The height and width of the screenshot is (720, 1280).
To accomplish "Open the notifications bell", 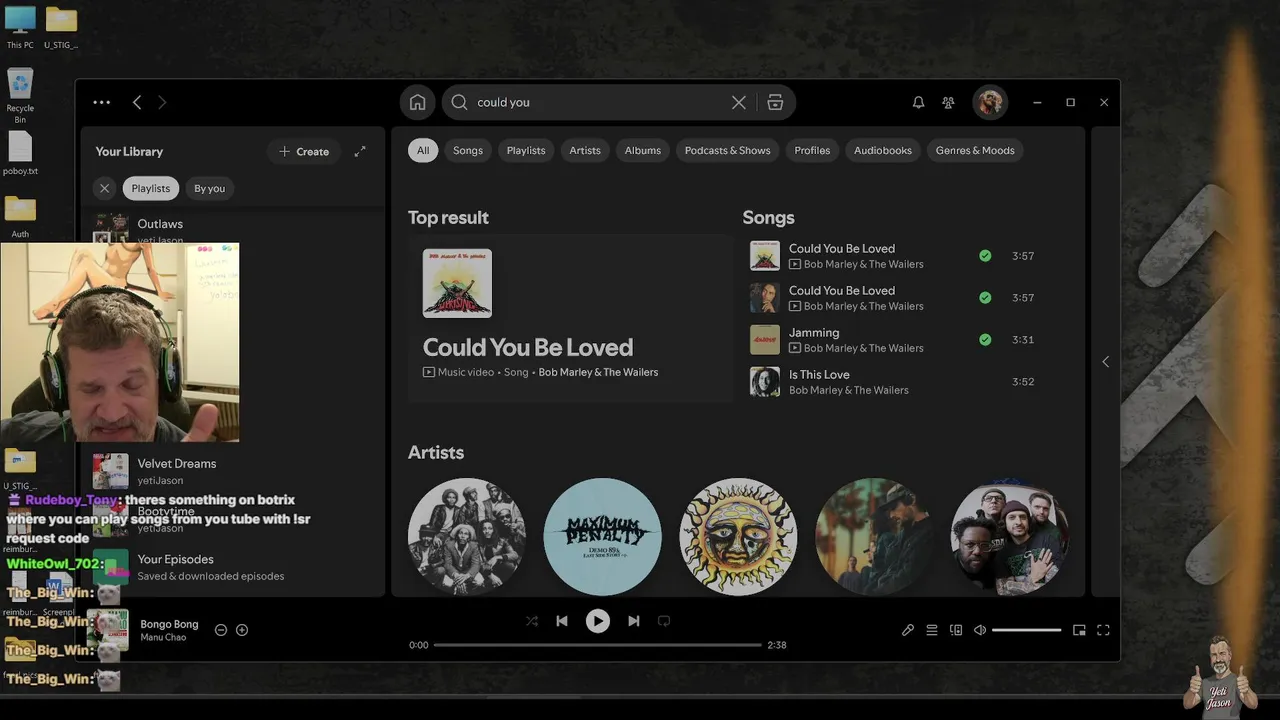I will click(918, 102).
